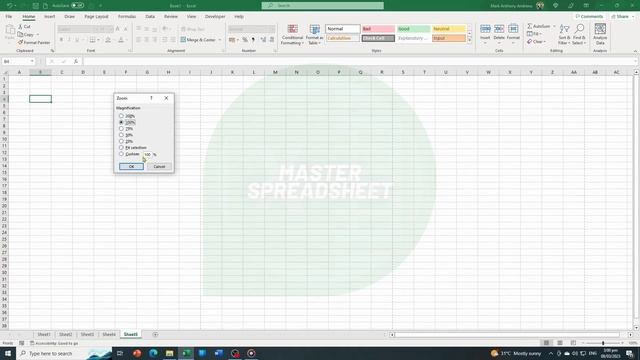This screenshot has width=640, height=360.
Task: Apply cell borders icon
Action: click(93, 40)
